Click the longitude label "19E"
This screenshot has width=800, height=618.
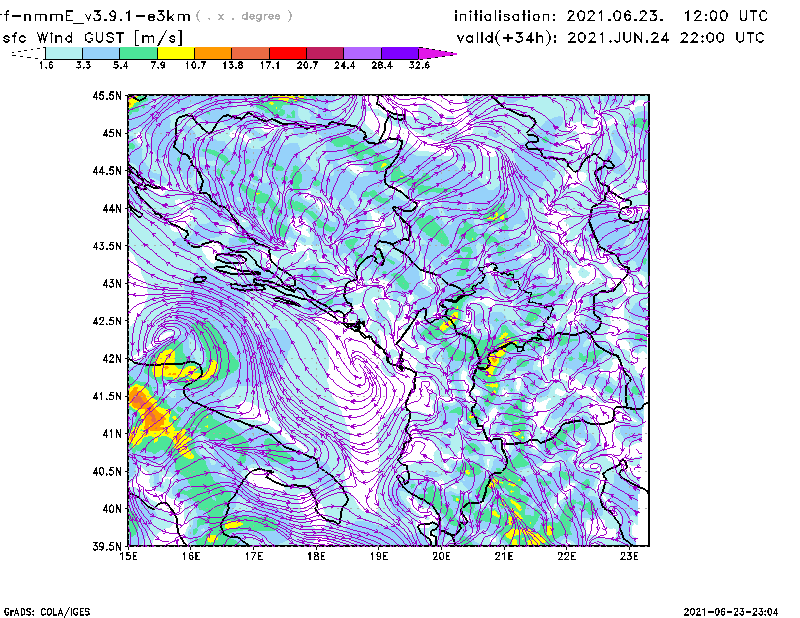(379, 556)
